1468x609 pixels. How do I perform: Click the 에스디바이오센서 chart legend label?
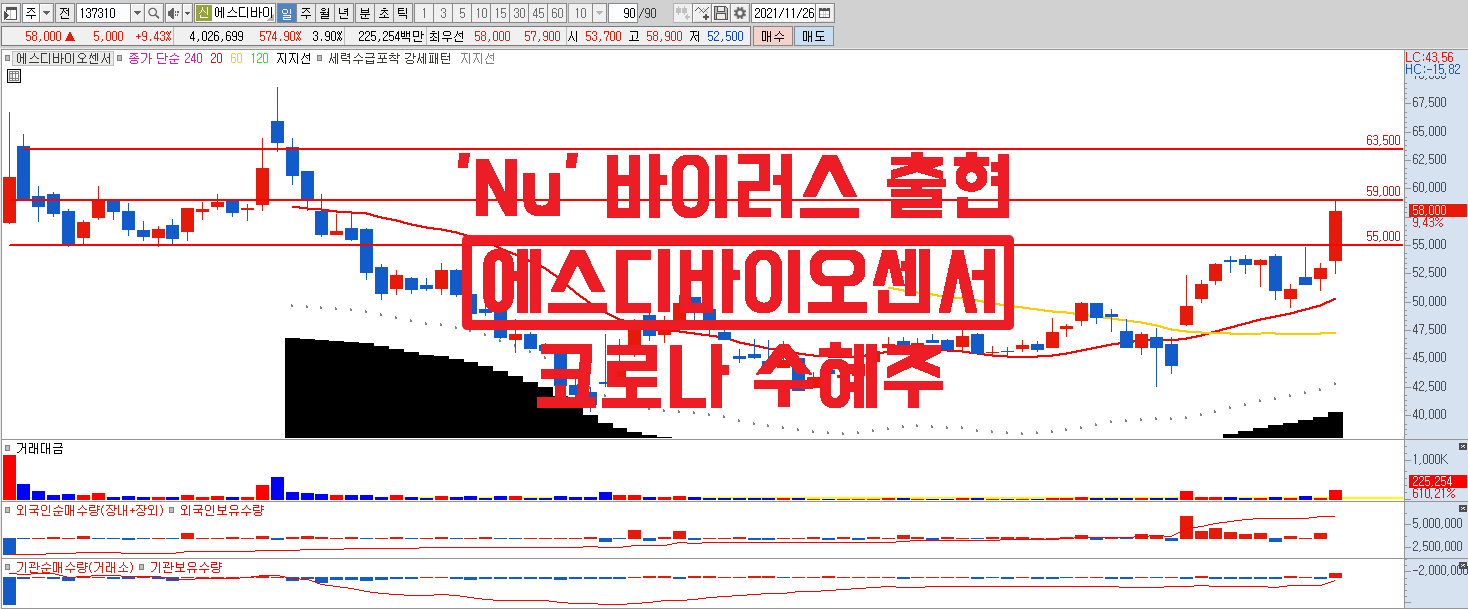click(x=63, y=58)
